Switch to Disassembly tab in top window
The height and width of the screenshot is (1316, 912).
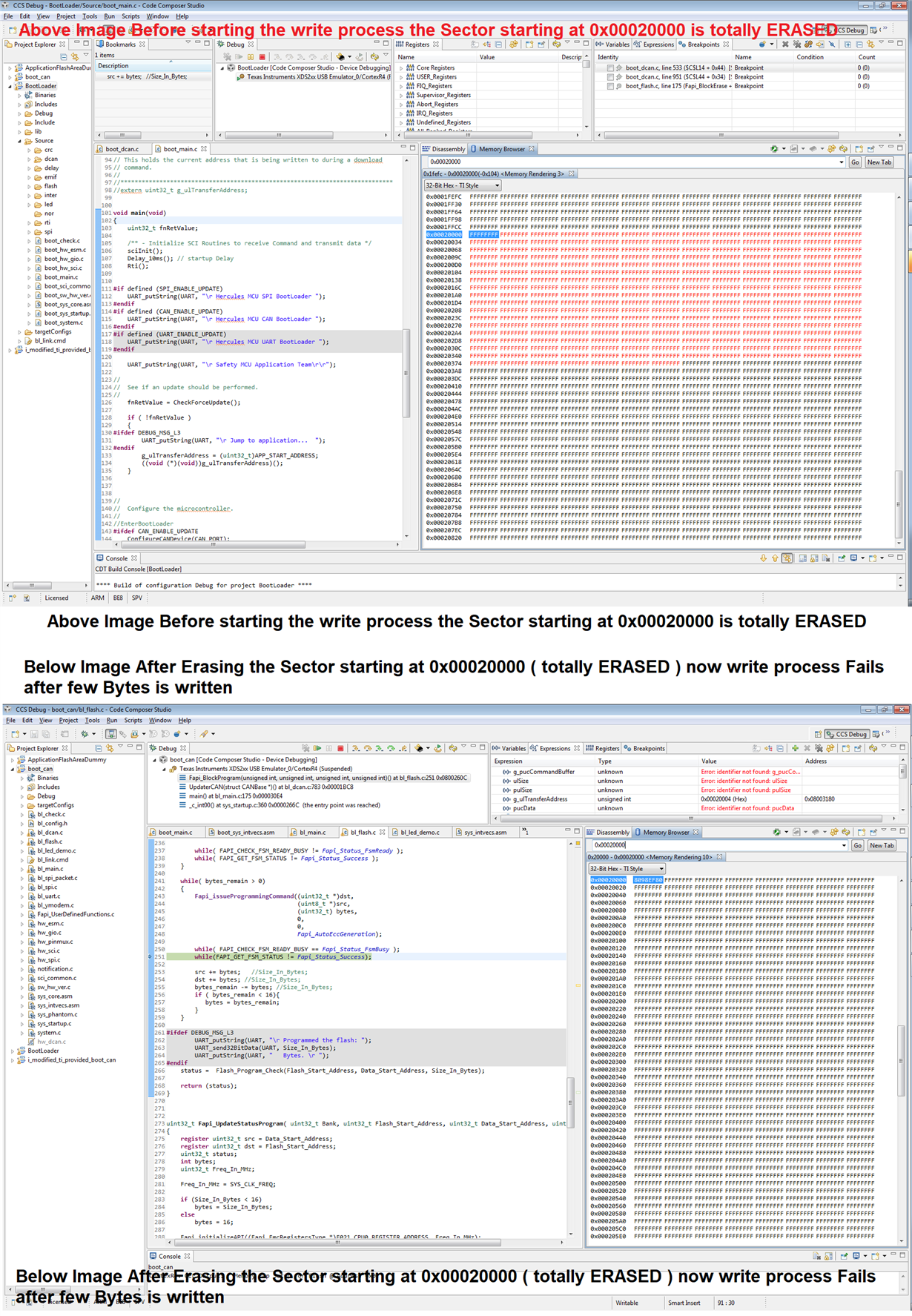[x=443, y=149]
